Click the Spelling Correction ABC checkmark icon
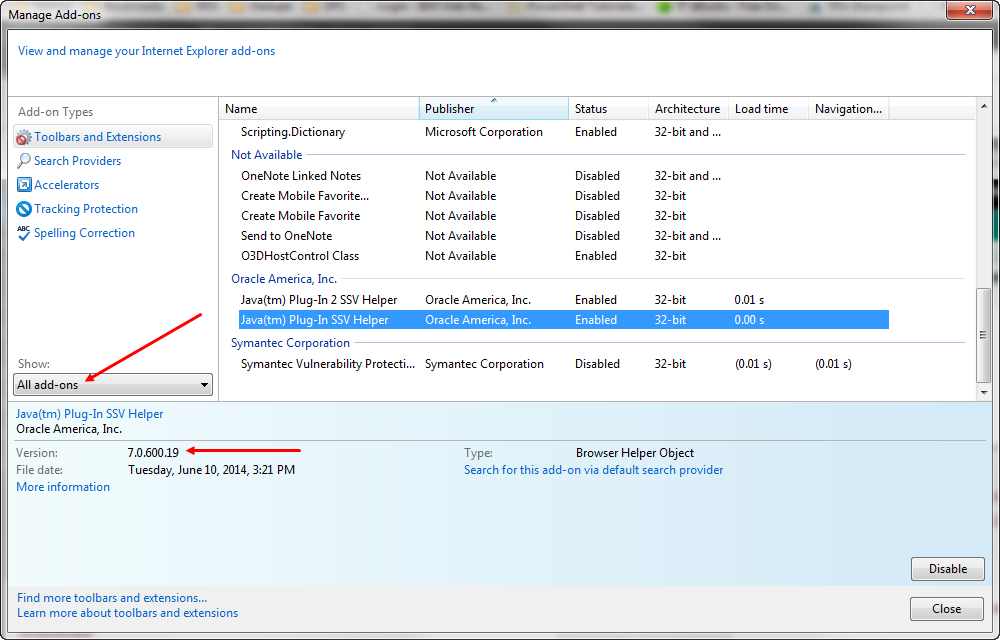1000x640 pixels. (24, 233)
